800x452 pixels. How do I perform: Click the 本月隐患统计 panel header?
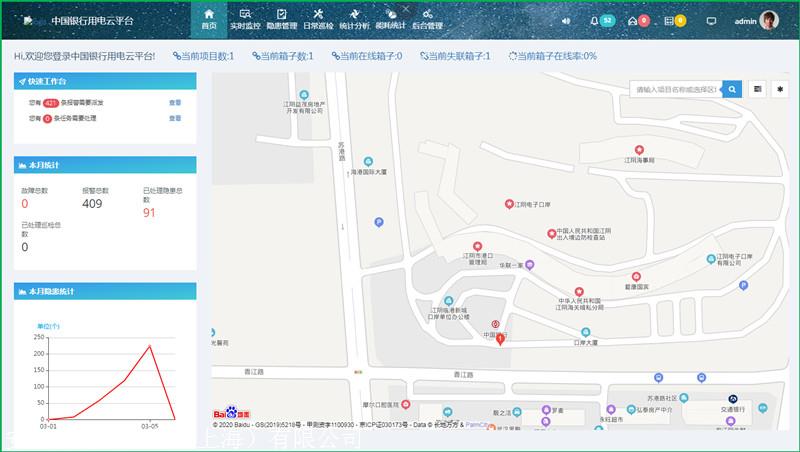[x=105, y=291]
